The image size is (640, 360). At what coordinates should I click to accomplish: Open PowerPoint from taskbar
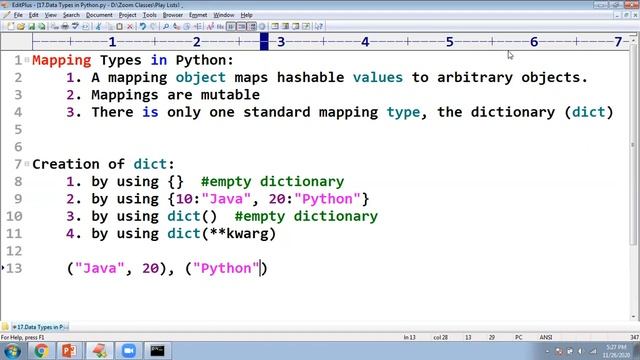point(69,351)
